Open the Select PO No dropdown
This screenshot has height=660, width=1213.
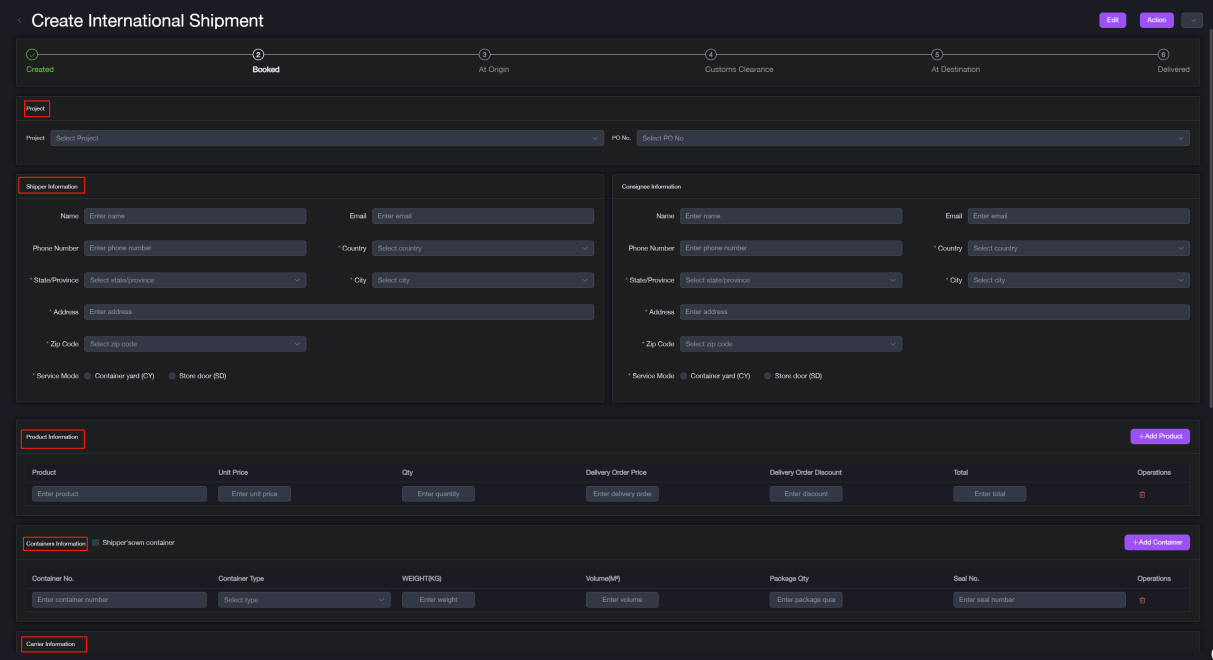913,138
